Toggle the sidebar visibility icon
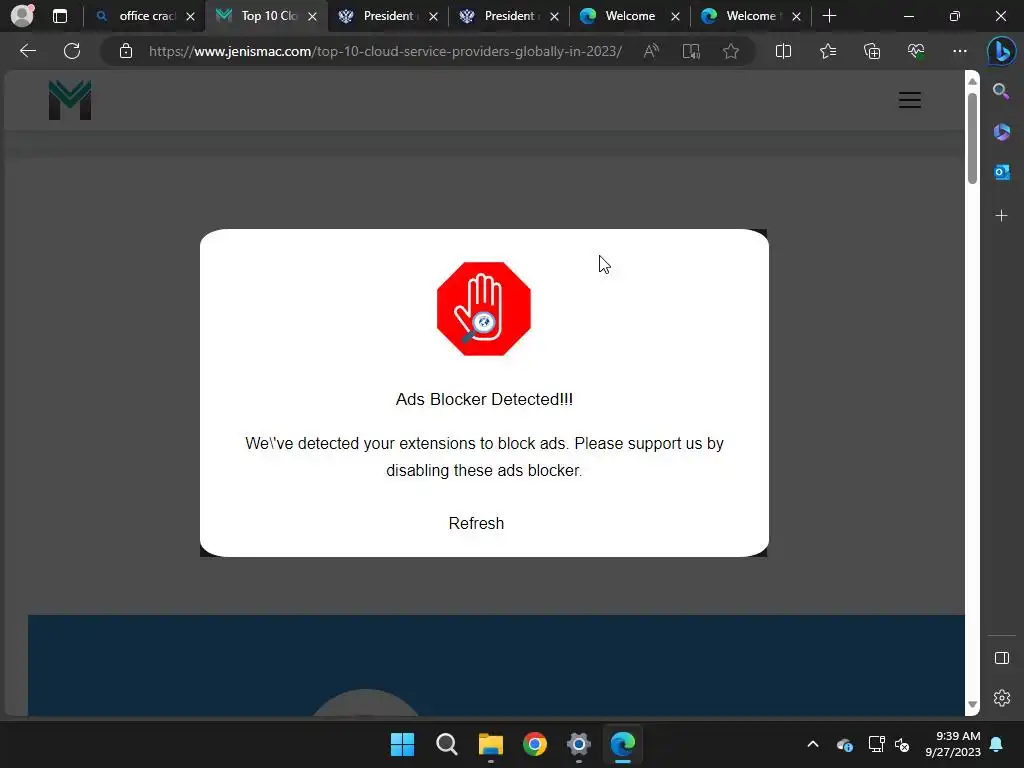The width and height of the screenshot is (1024, 768). [x=1001, y=658]
